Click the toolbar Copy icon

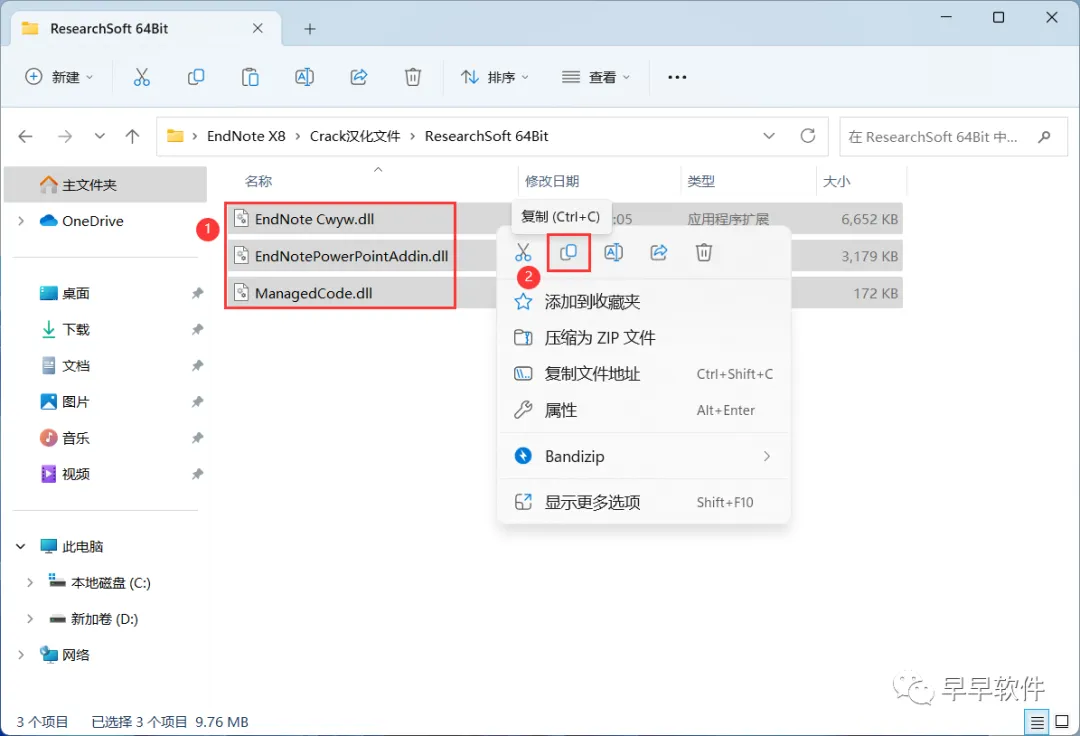[196, 77]
